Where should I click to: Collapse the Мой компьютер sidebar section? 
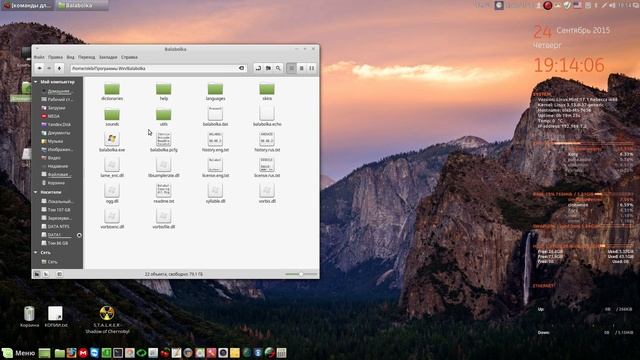coord(36,82)
